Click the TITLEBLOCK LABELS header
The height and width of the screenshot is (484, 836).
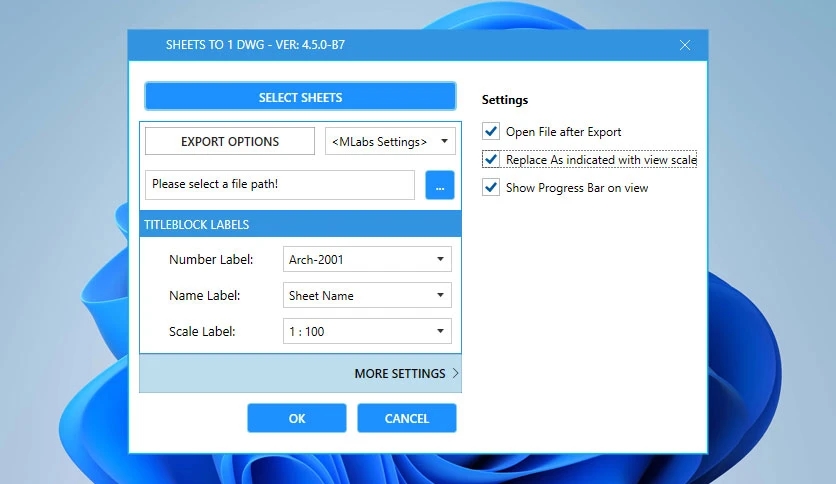pos(300,224)
